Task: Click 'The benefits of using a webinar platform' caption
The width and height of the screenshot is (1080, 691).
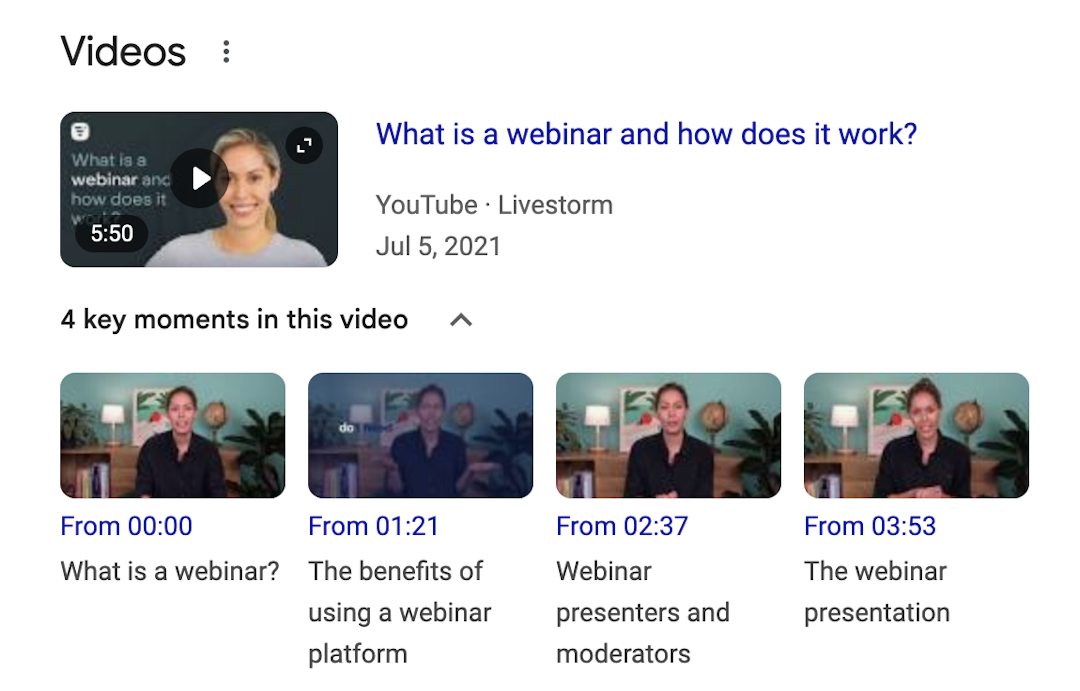Action: pyautogui.click(x=400, y=612)
